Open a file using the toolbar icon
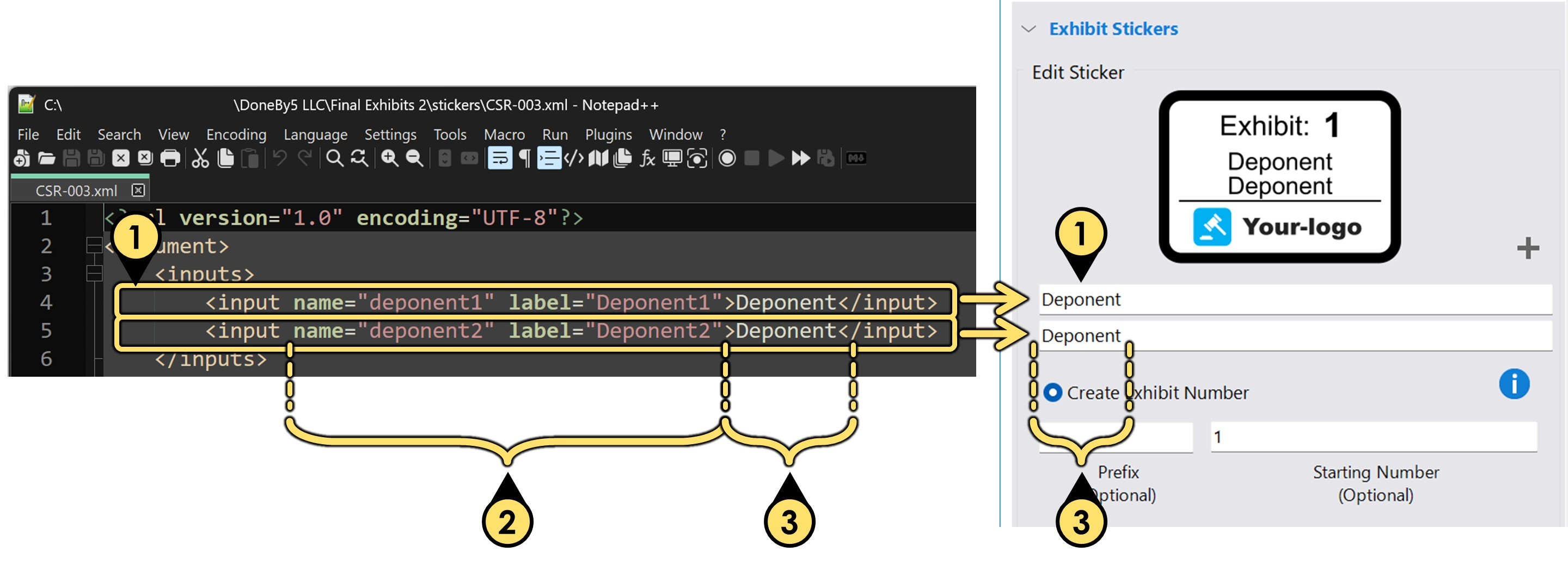This screenshot has width=1568, height=564. pyautogui.click(x=47, y=159)
